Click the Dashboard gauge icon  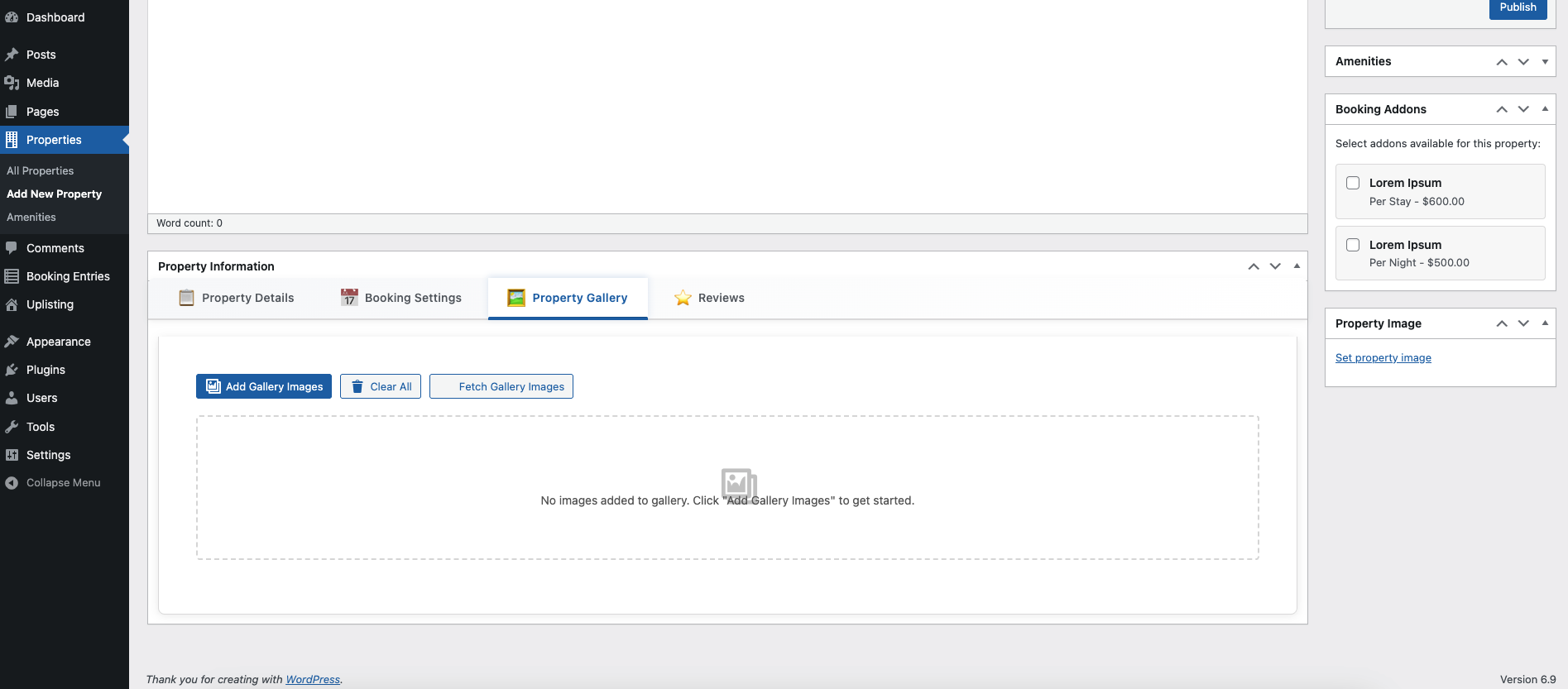pyautogui.click(x=12, y=17)
